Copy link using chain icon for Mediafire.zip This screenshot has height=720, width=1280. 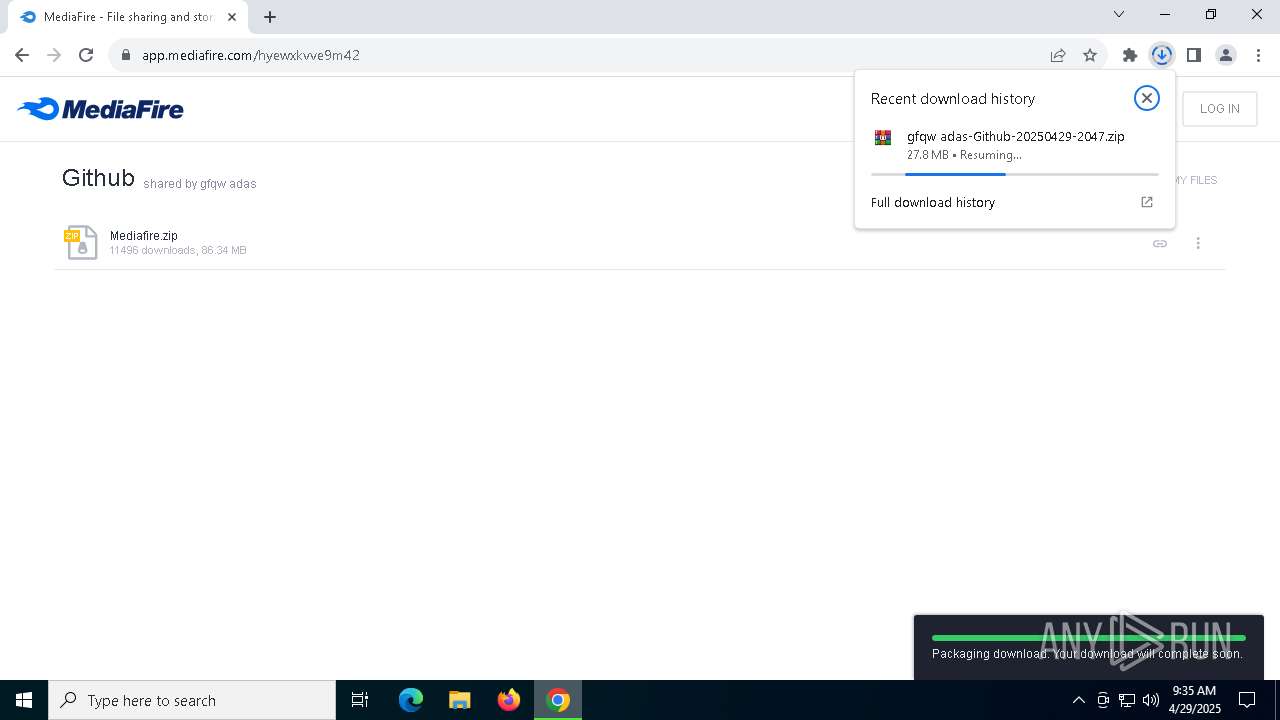tap(1160, 243)
